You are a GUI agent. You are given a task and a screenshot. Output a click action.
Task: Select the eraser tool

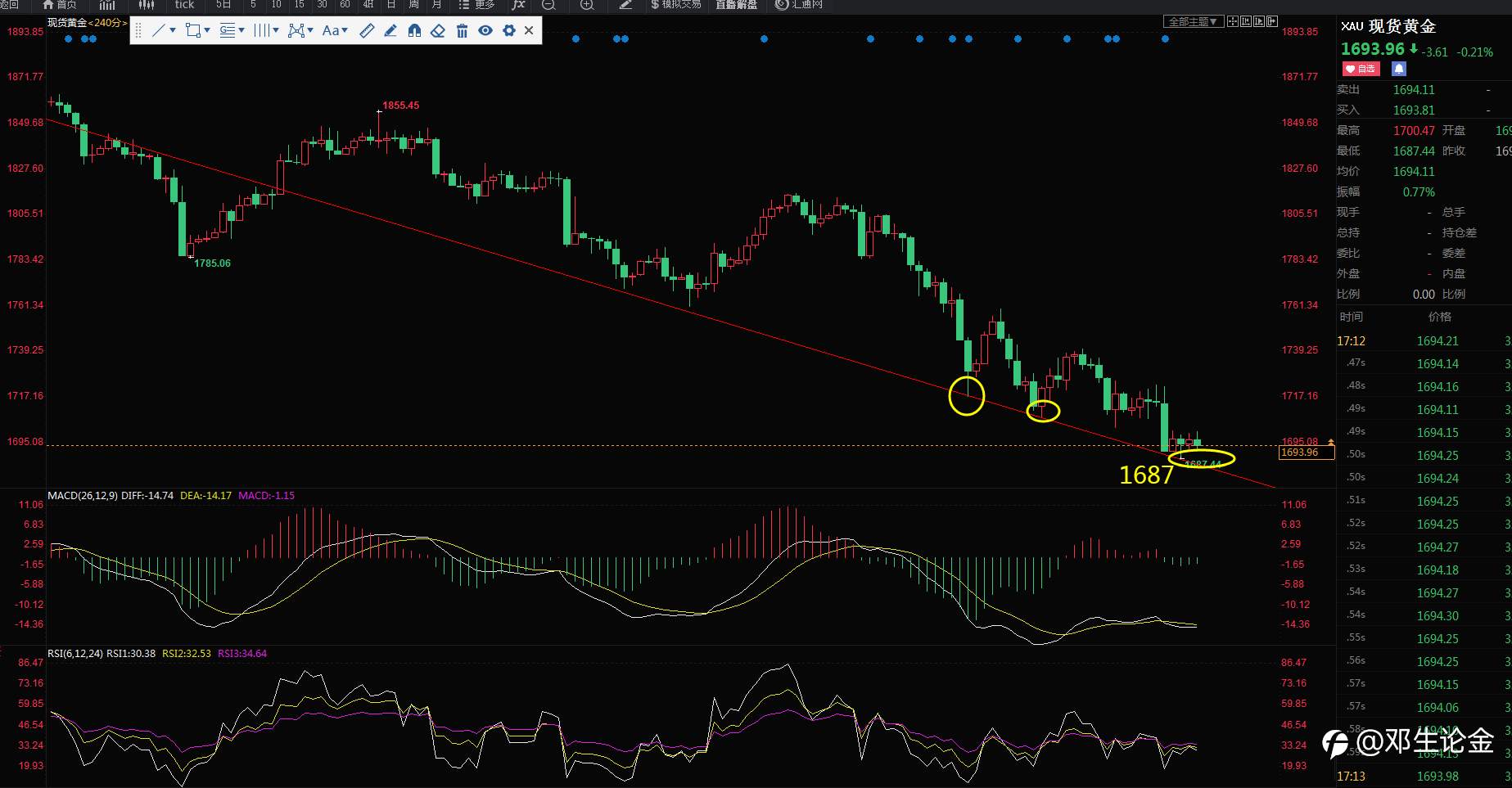438,30
